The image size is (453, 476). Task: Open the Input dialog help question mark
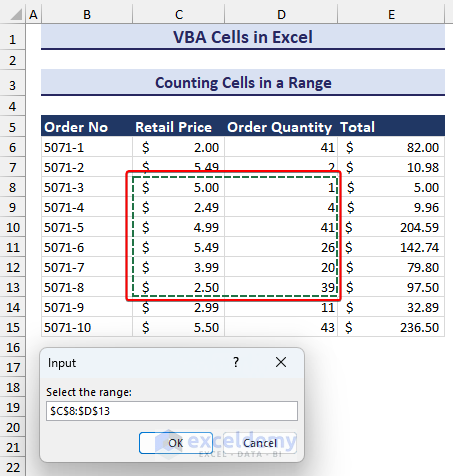click(236, 362)
